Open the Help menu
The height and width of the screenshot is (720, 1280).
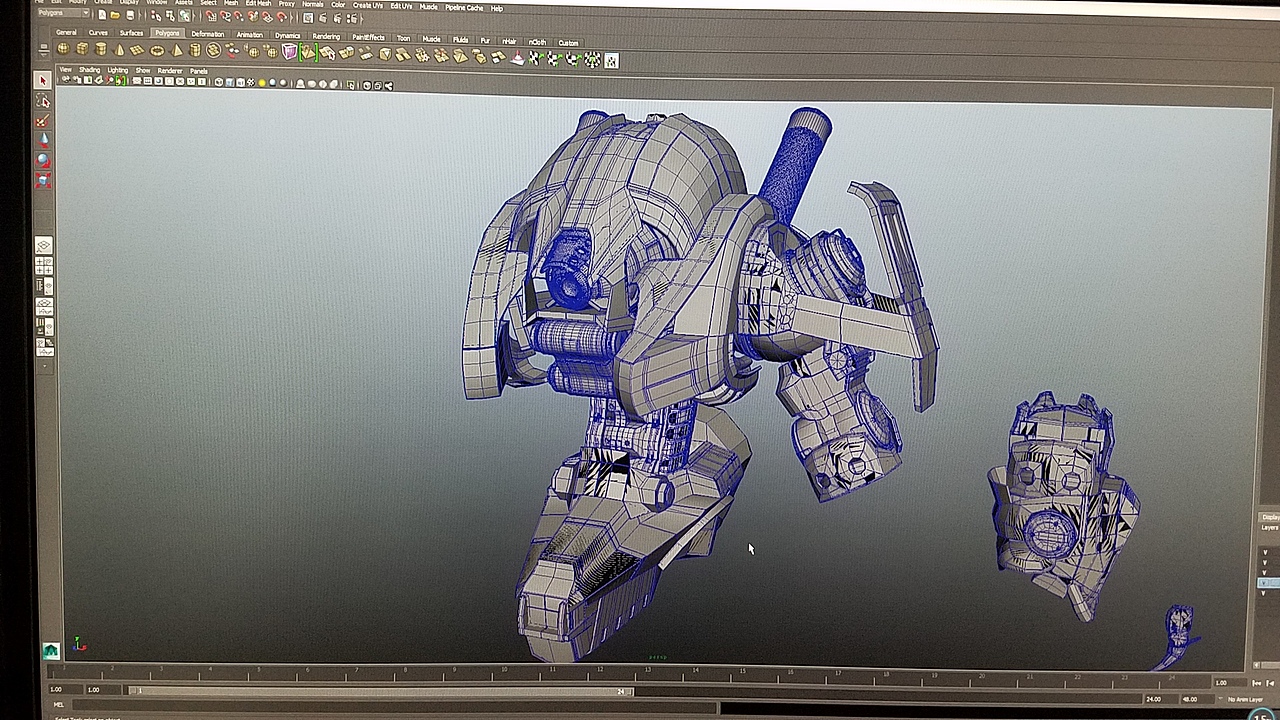pyautogui.click(x=497, y=8)
